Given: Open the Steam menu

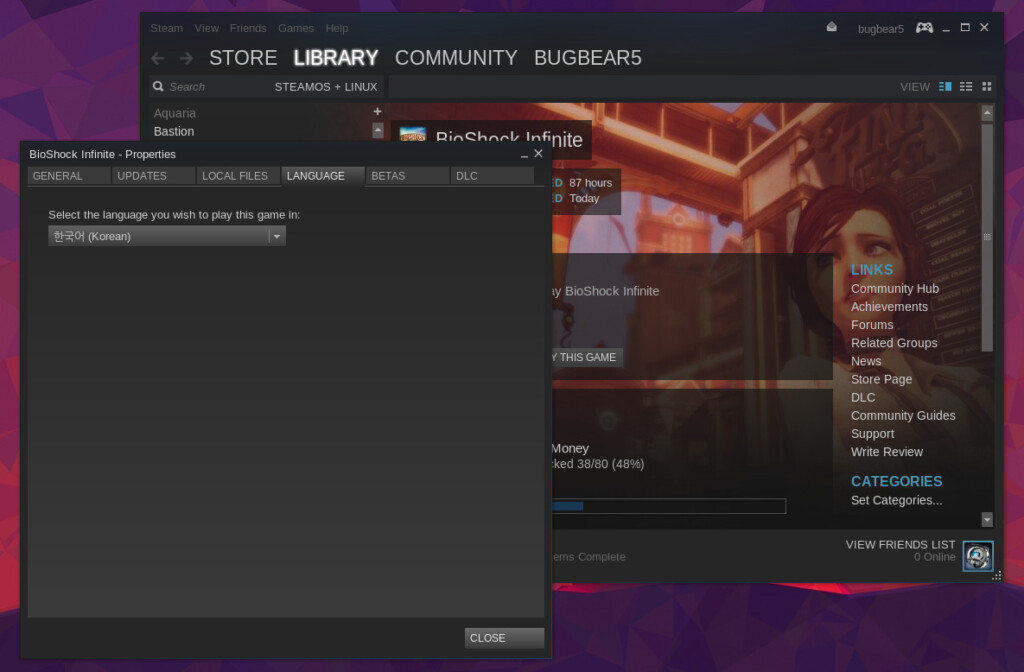Looking at the screenshot, I should [x=167, y=28].
